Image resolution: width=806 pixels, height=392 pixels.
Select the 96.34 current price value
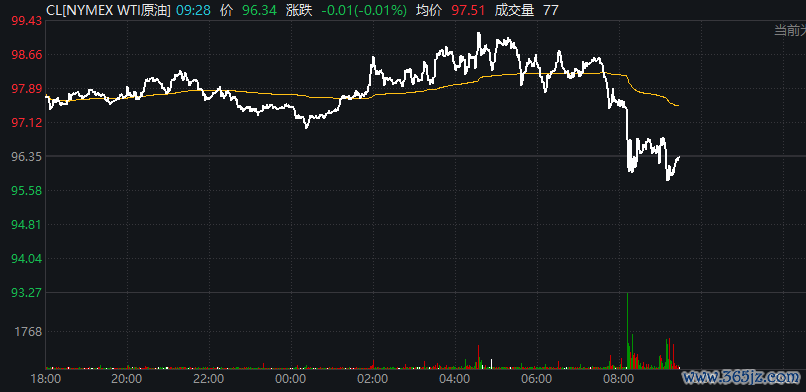[x=260, y=10]
